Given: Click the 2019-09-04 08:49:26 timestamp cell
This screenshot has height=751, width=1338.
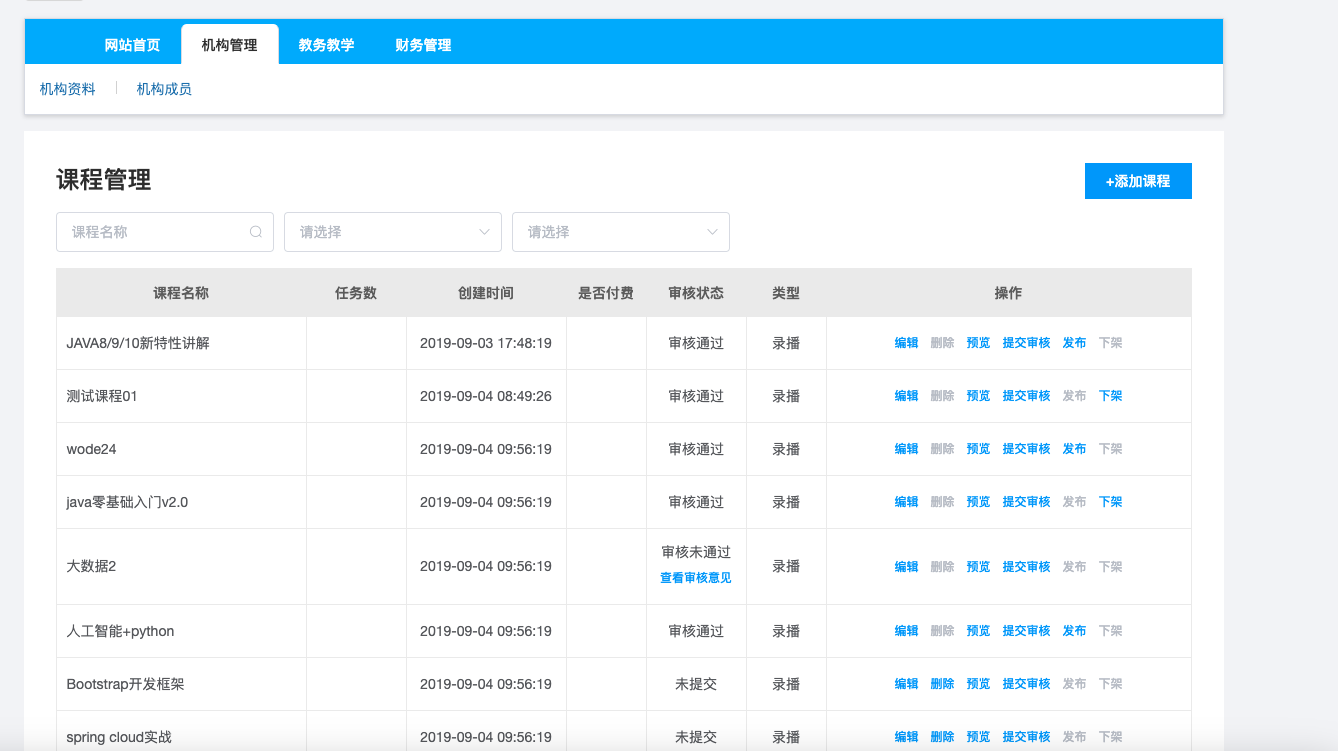Looking at the screenshot, I should coord(486,396).
